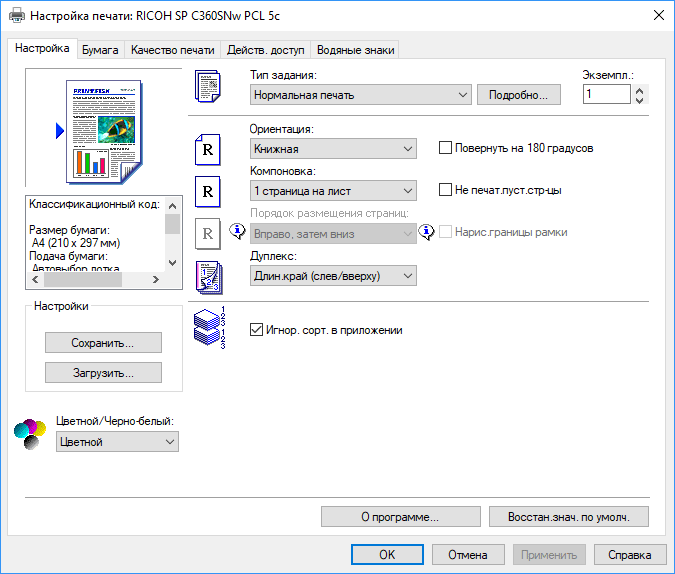The image size is (675, 574).
Task: Click the CMYK color circles icon
Action: [30, 434]
